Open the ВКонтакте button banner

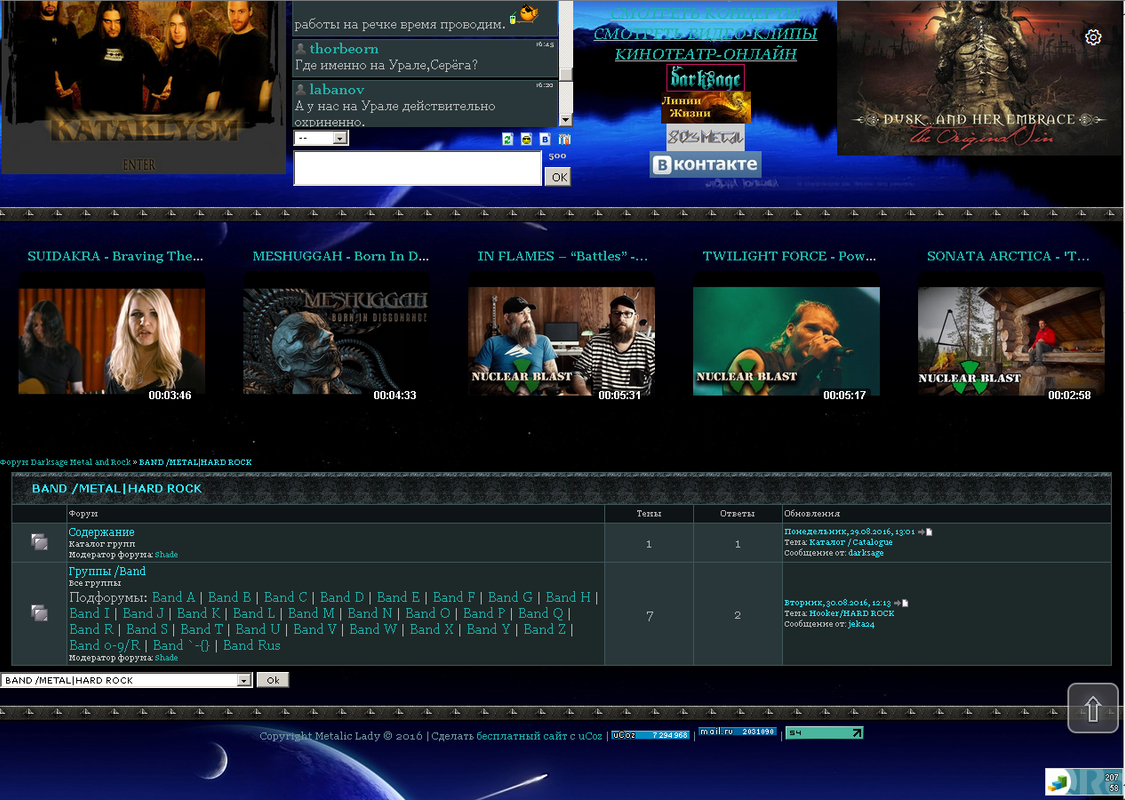[x=706, y=164]
